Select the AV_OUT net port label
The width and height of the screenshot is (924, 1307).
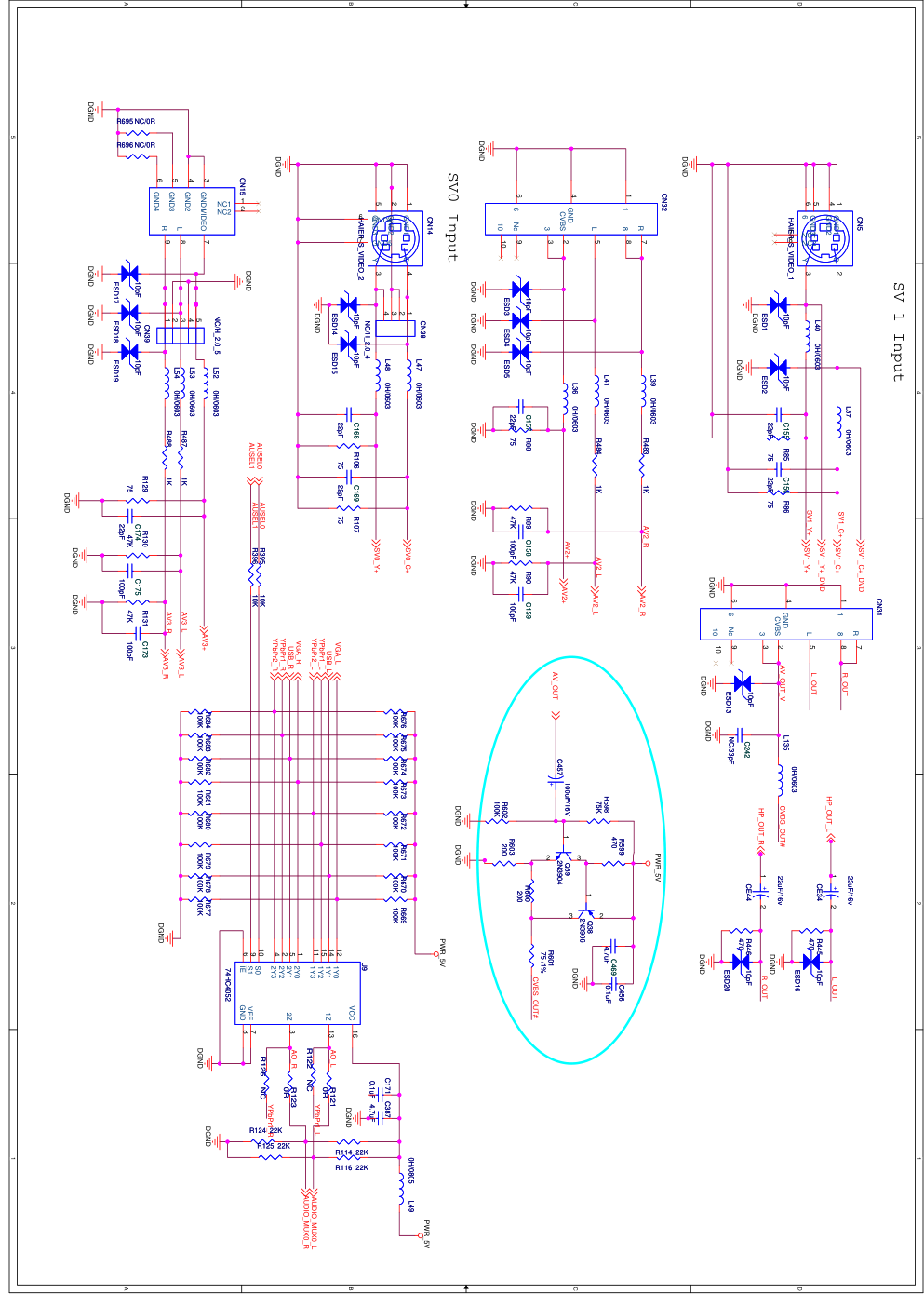point(556,685)
